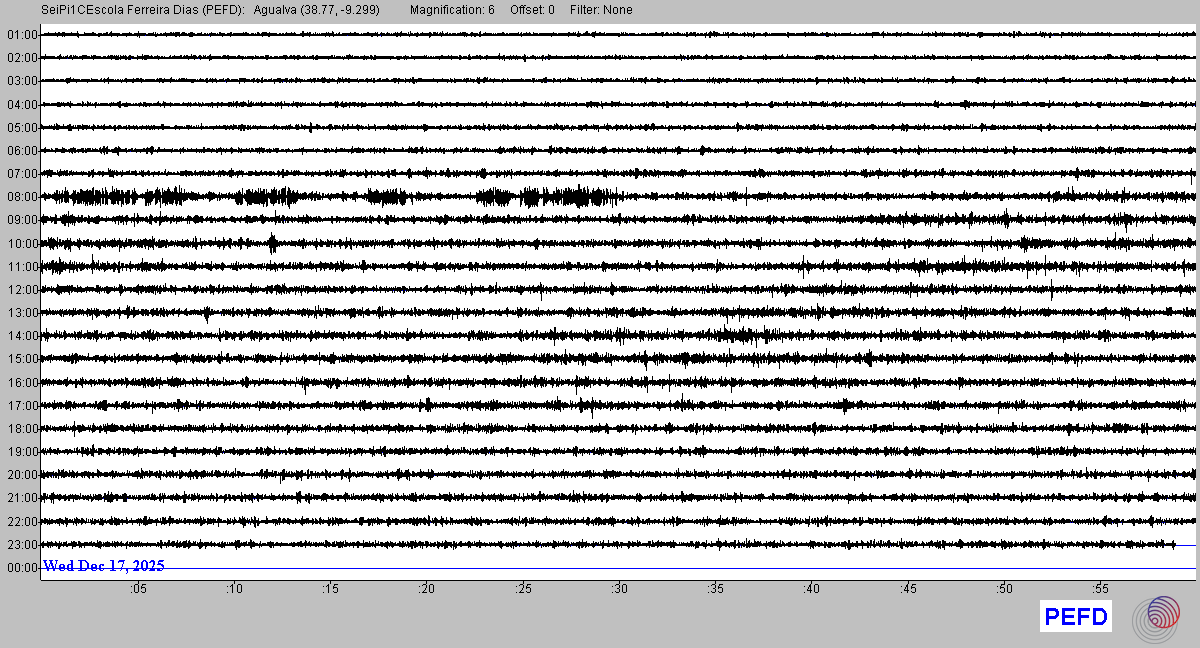Click the 11:00 hour row label
Image resolution: width=1200 pixels, height=648 pixels.
(x=21, y=267)
